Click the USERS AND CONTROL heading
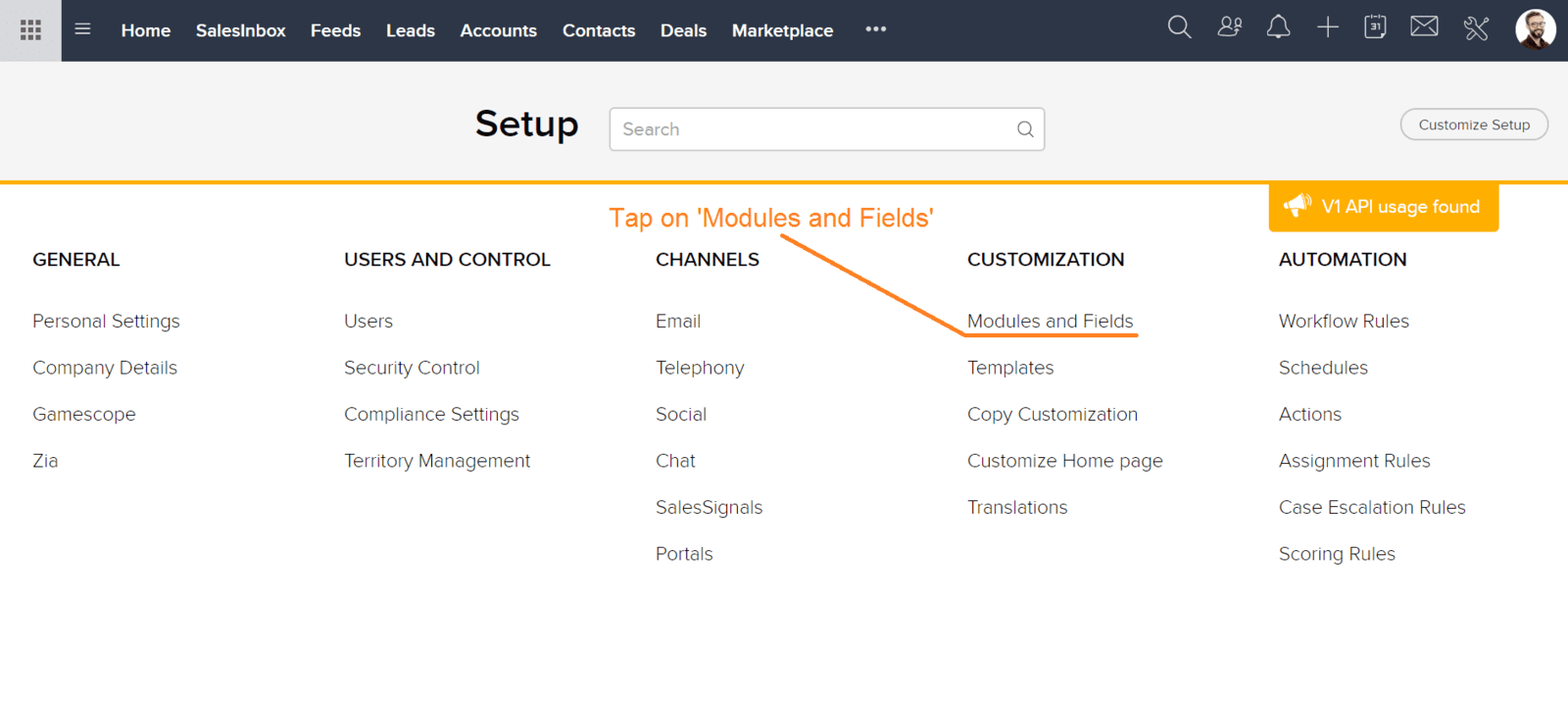Viewport: 1568px width, 704px height. click(x=448, y=260)
